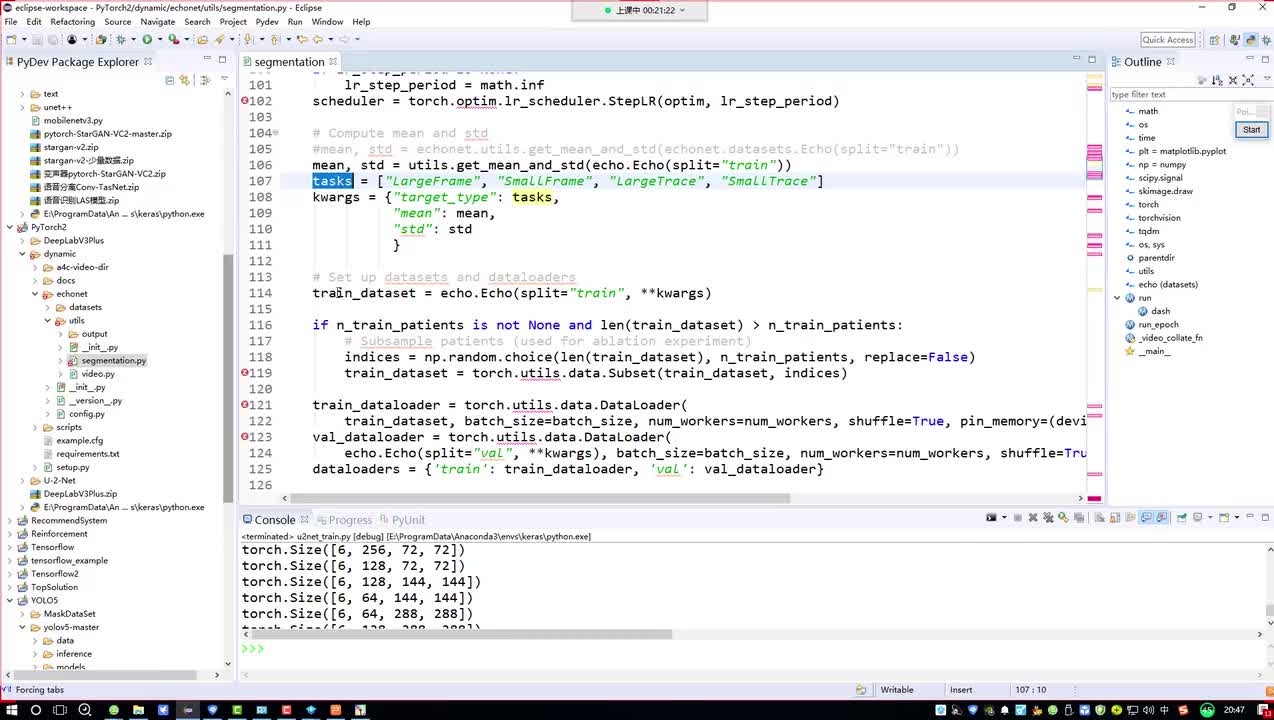
Task: Open the Open Console dropdown arrow
Action: (x=1235, y=518)
